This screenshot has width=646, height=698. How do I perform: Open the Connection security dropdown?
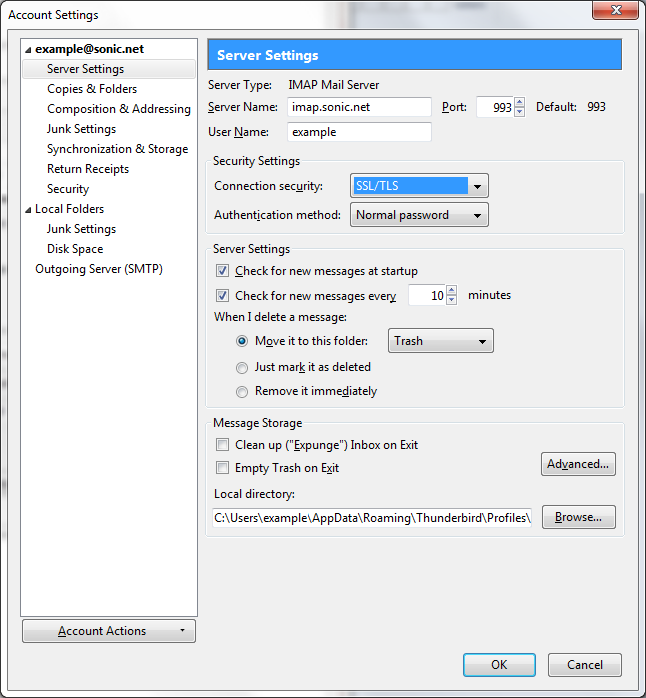[419, 186]
